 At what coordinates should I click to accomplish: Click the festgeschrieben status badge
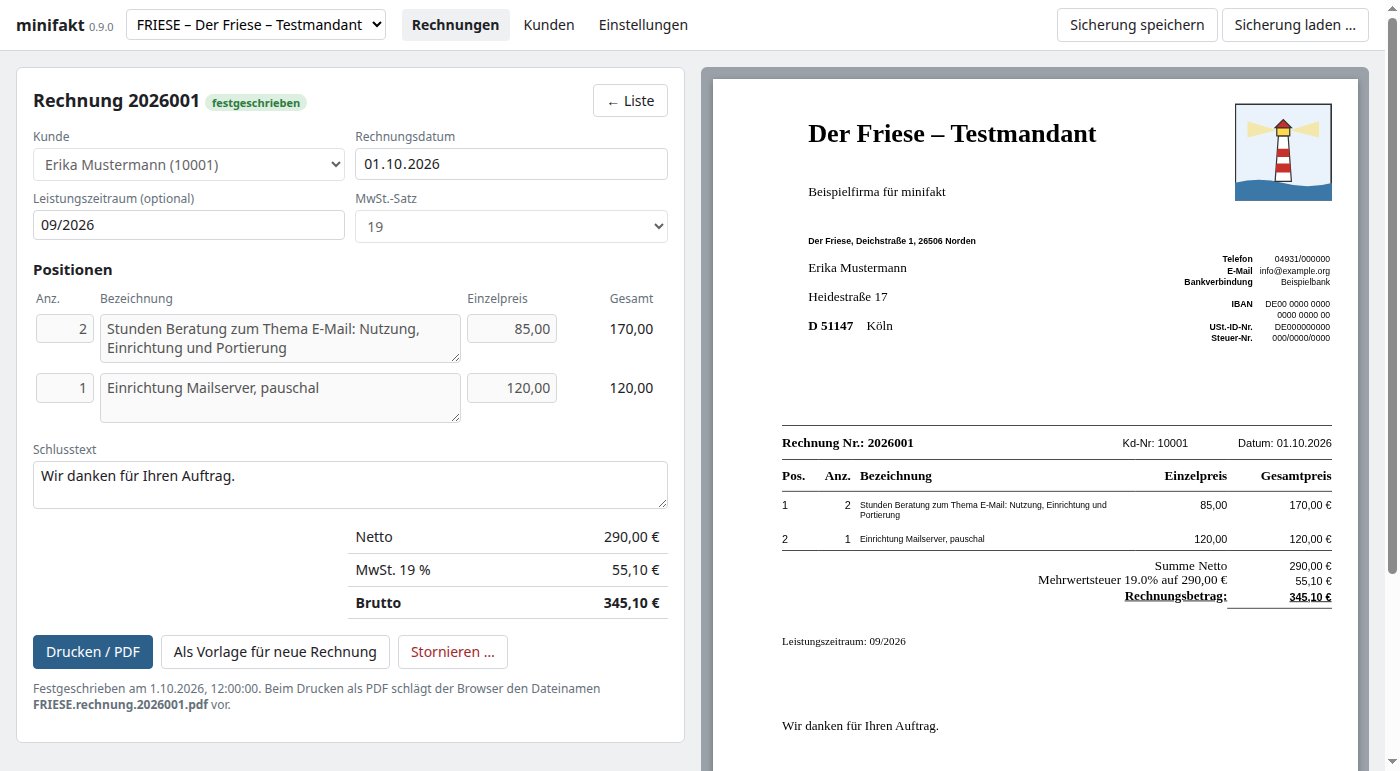(256, 102)
